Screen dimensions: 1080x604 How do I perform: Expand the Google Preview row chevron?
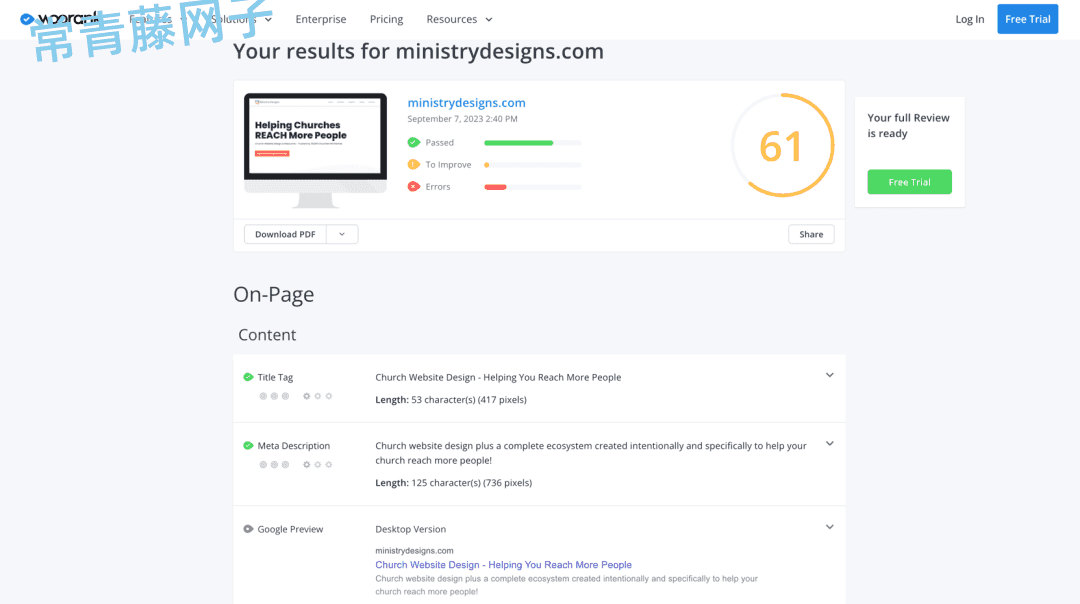829,527
